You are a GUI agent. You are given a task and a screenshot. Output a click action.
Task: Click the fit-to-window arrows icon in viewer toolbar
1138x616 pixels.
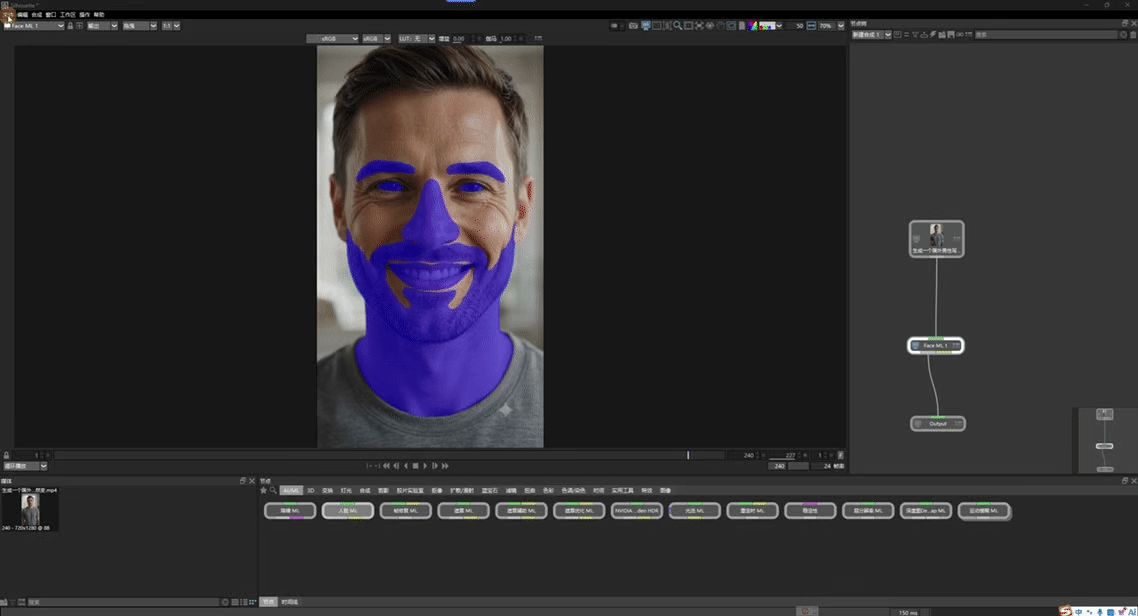coord(700,26)
